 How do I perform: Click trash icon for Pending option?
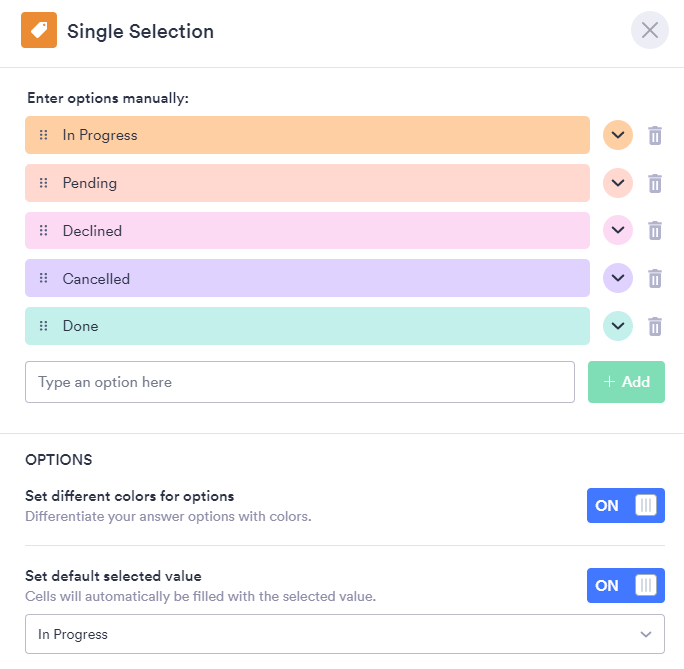coord(655,183)
